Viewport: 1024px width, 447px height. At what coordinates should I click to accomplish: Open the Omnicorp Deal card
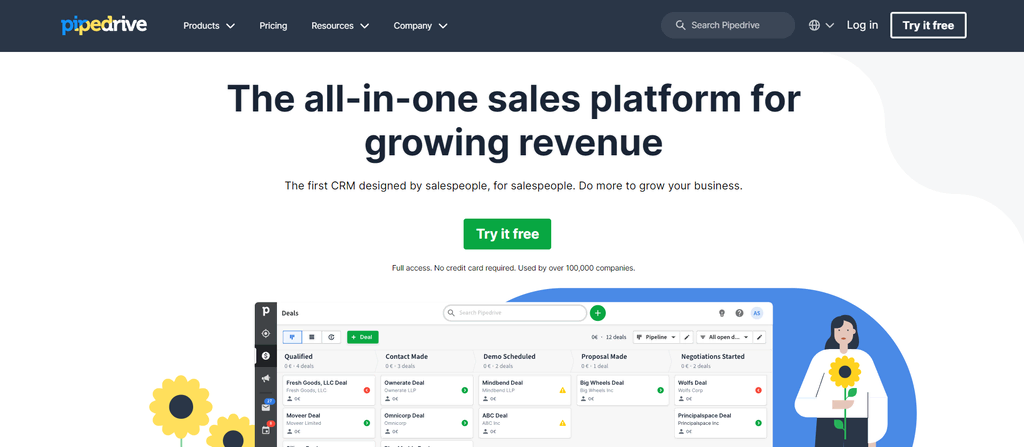coord(426,423)
